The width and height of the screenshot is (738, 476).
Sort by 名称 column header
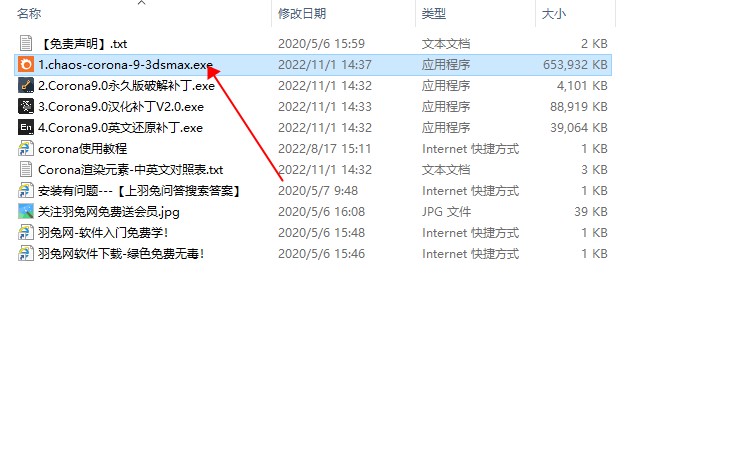coord(29,14)
